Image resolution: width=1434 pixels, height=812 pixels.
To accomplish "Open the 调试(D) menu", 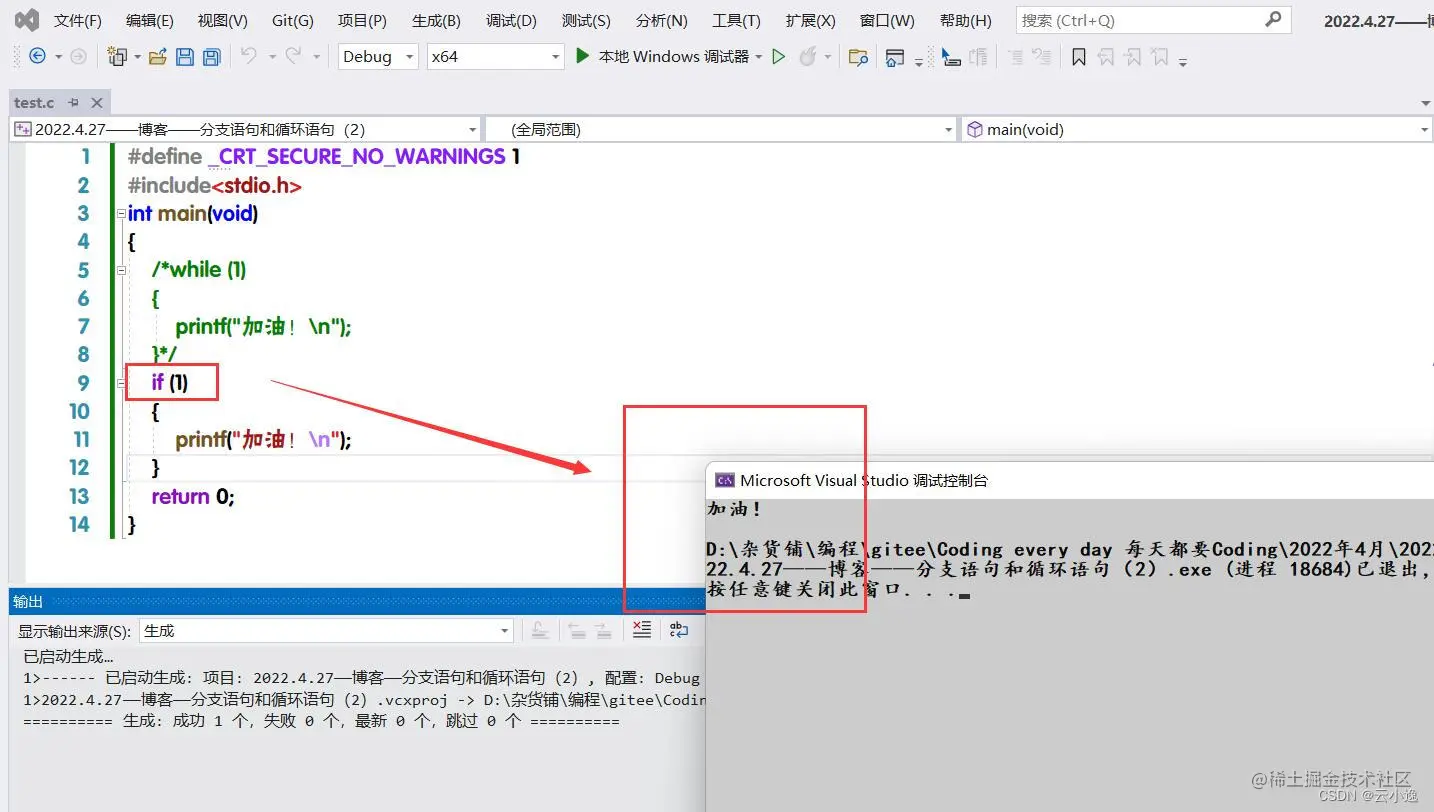I will point(511,20).
